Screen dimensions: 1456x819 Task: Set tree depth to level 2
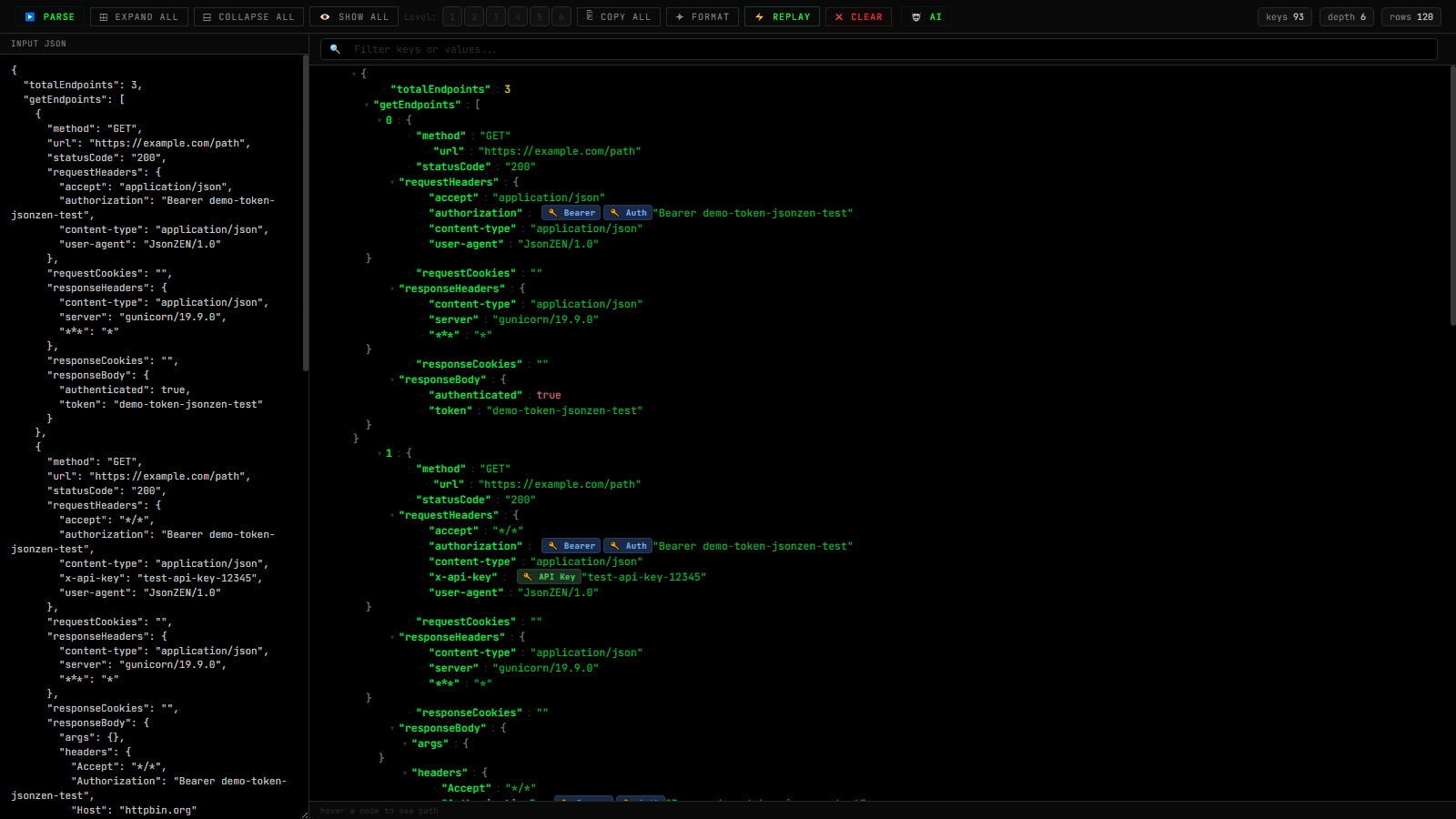[474, 16]
